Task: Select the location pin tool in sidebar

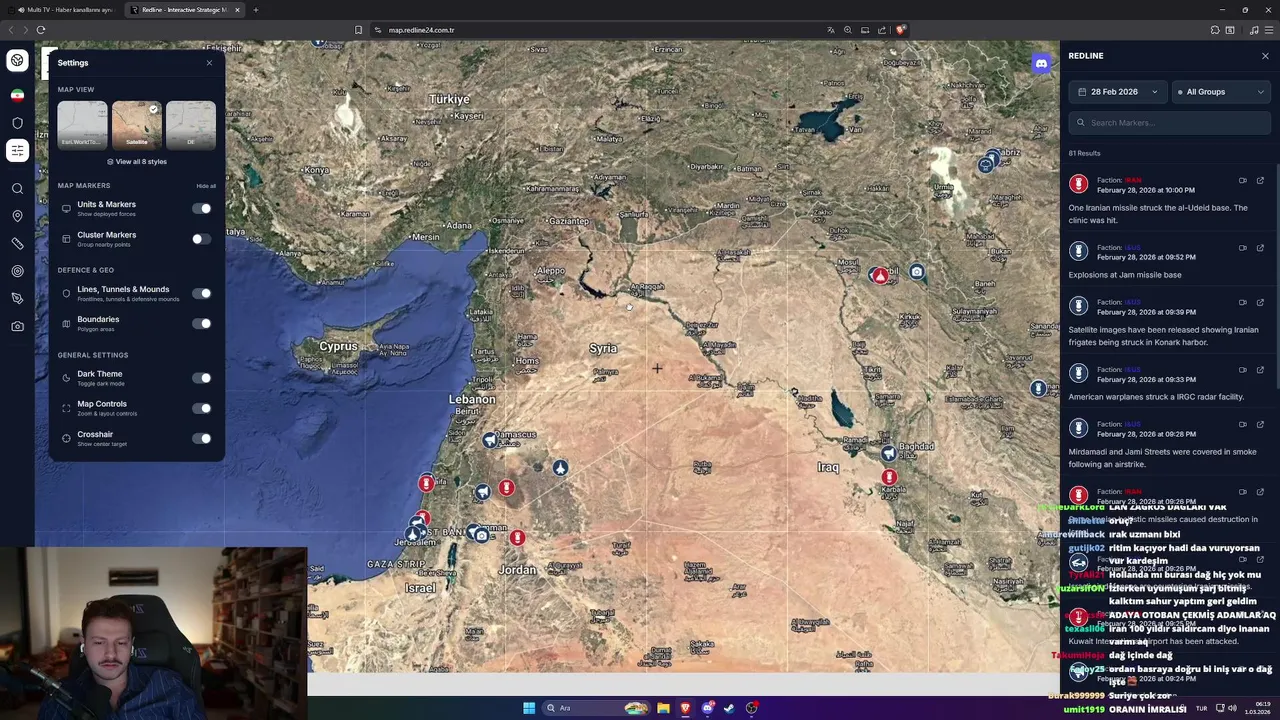Action: (17, 216)
